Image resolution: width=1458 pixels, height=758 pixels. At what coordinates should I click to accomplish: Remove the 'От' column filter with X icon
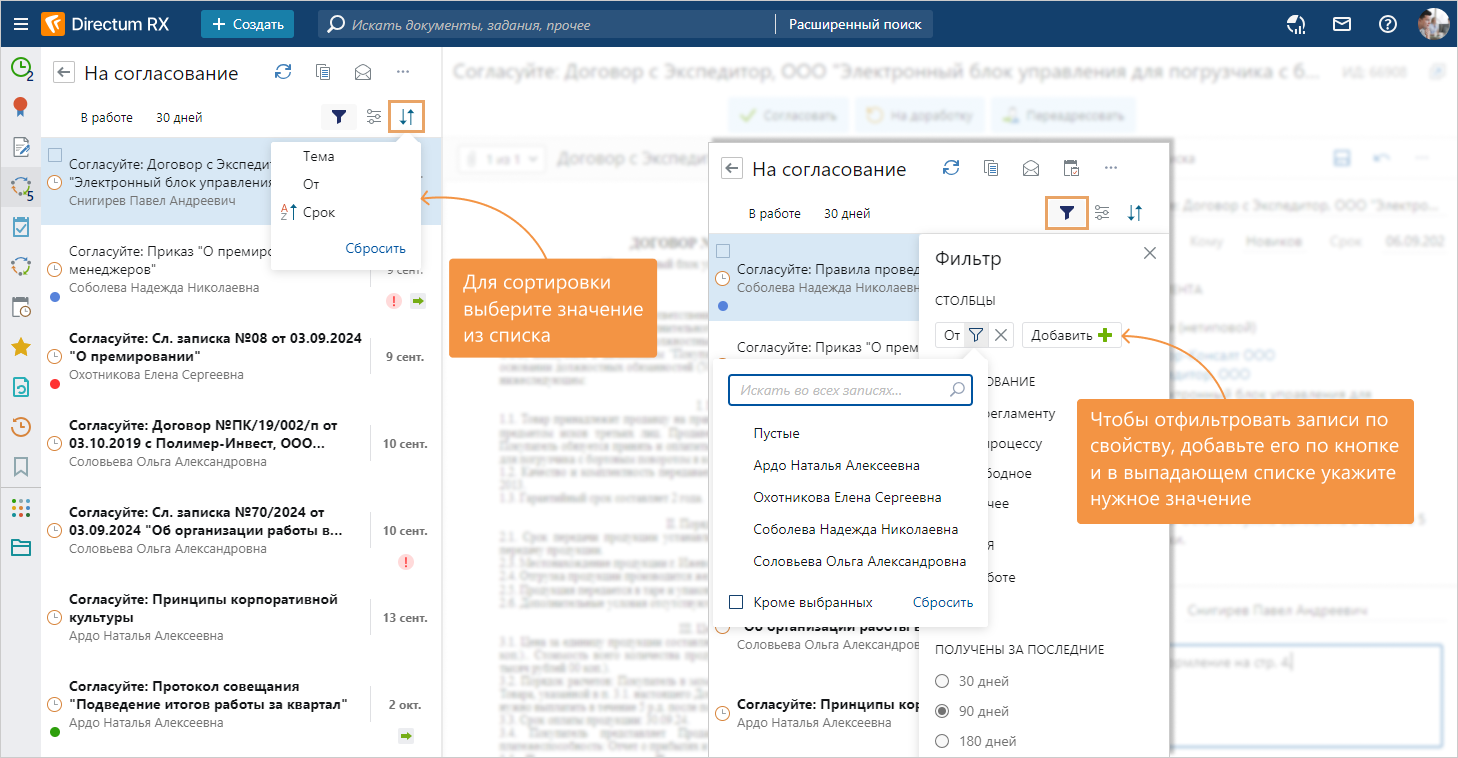1001,336
